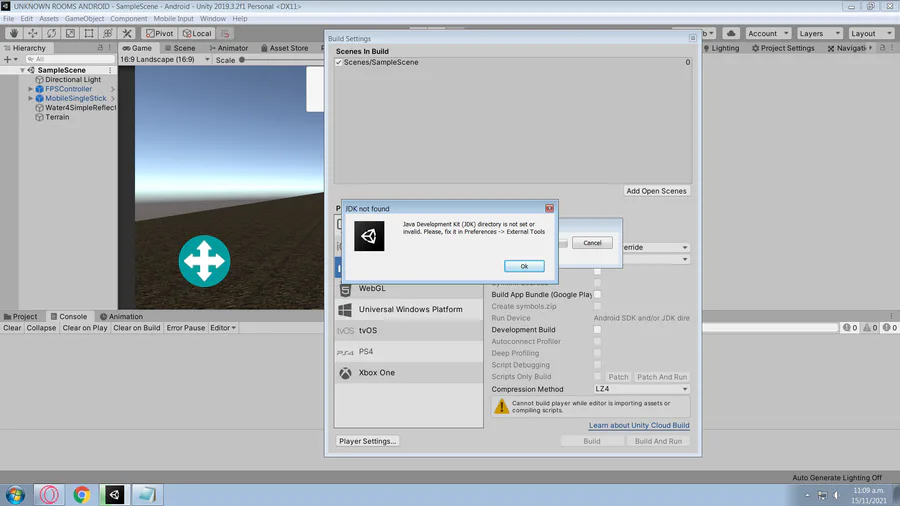Open the Windows Start menu

point(15,495)
